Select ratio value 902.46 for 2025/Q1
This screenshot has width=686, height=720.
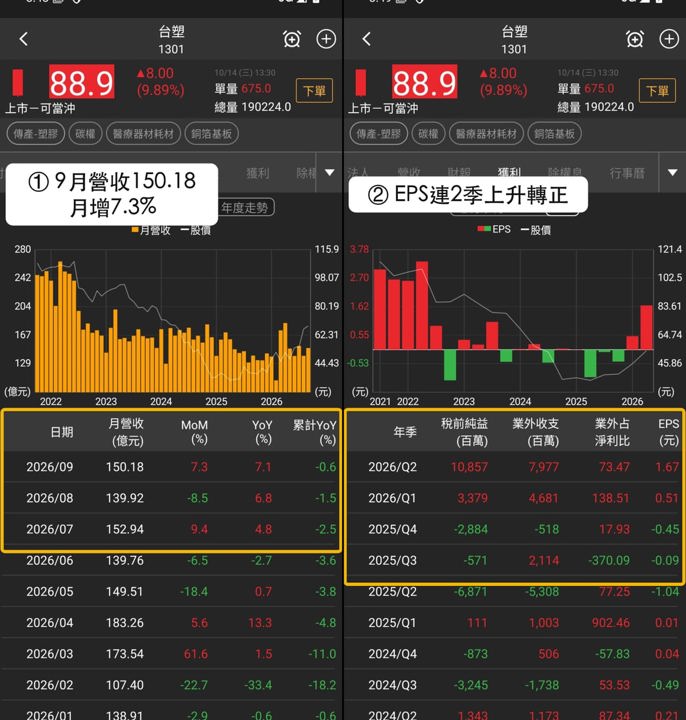pyautogui.click(x=611, y=623)
